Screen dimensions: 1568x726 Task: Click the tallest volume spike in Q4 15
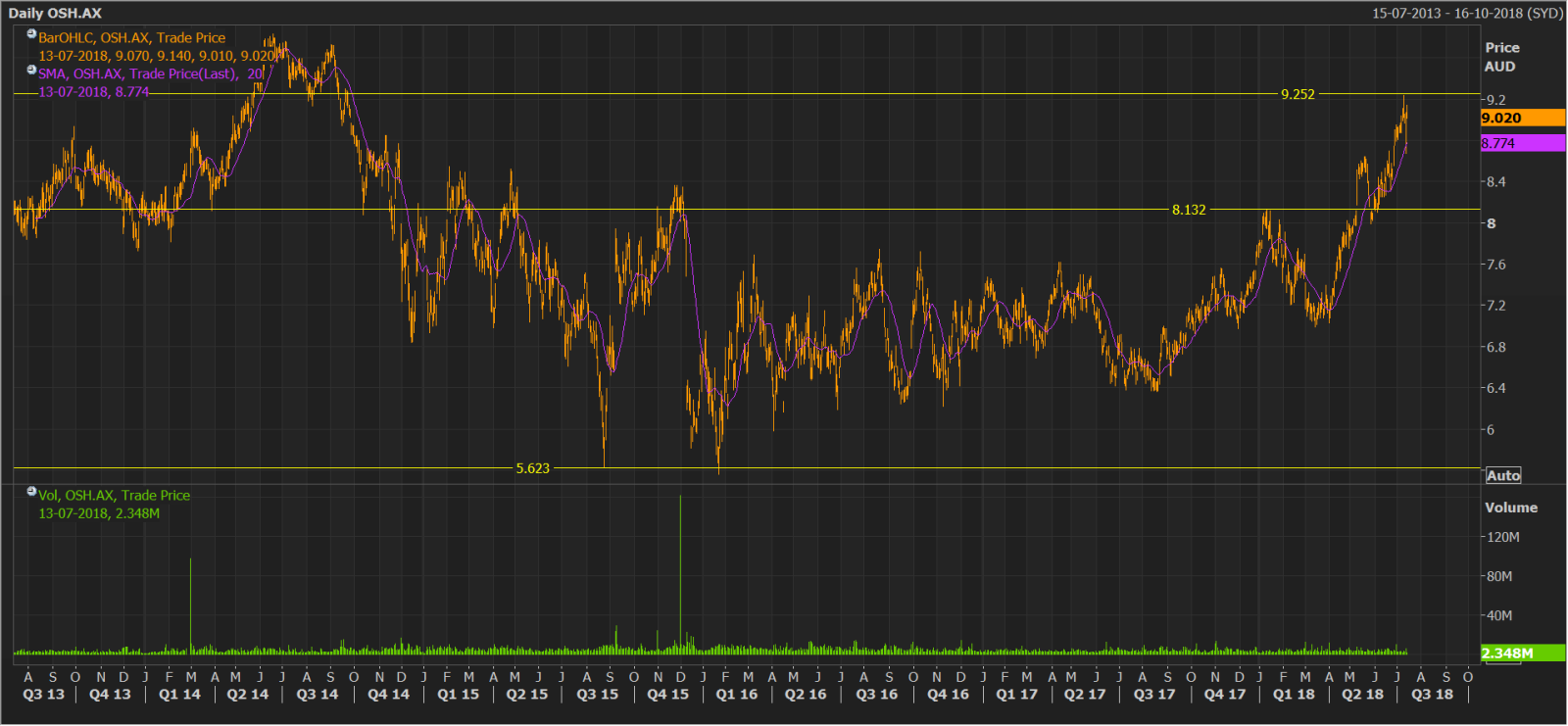[680, 574]
